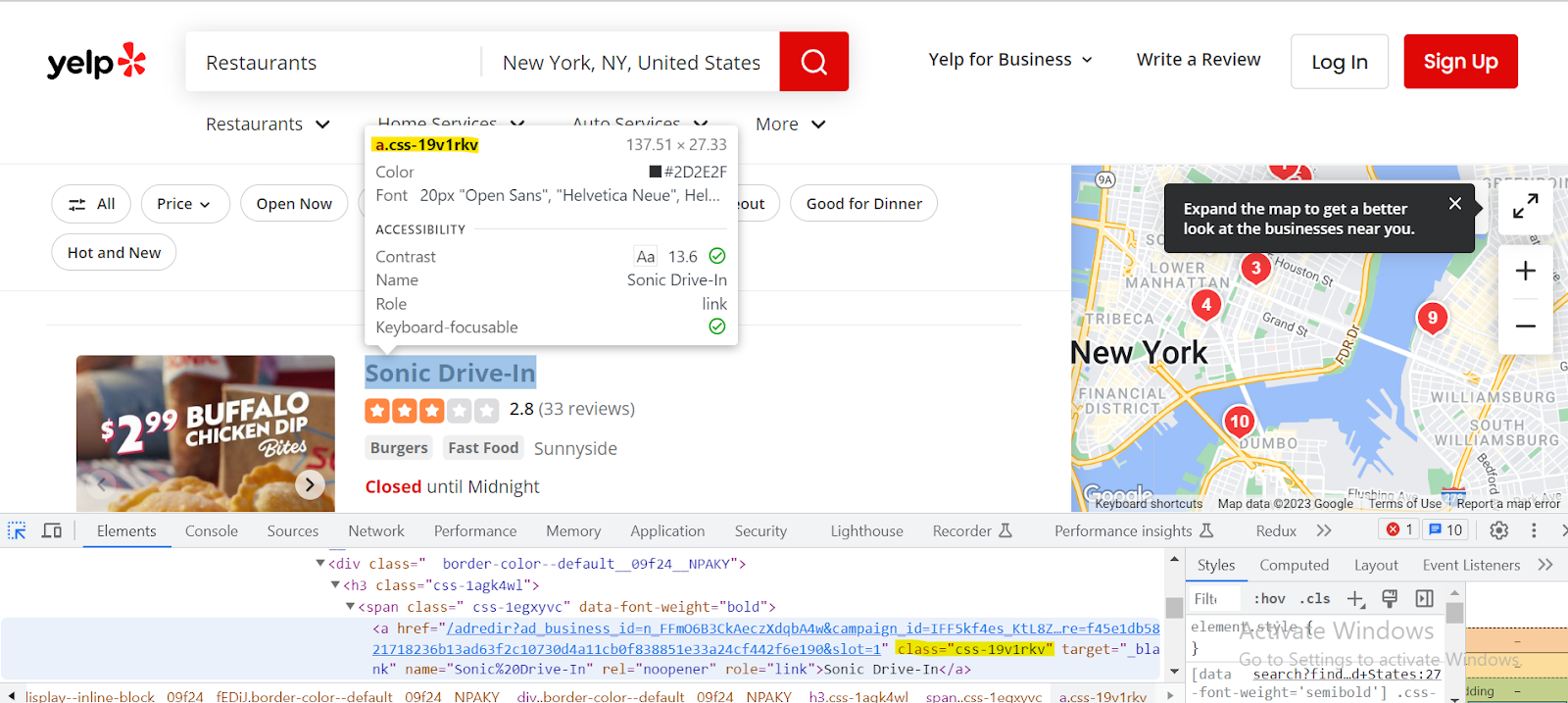Viewport: 1568px width, 703px height.
Task: Click the Sonic Buffalo Chicken Dip photo
Action: tap(206, 433)
